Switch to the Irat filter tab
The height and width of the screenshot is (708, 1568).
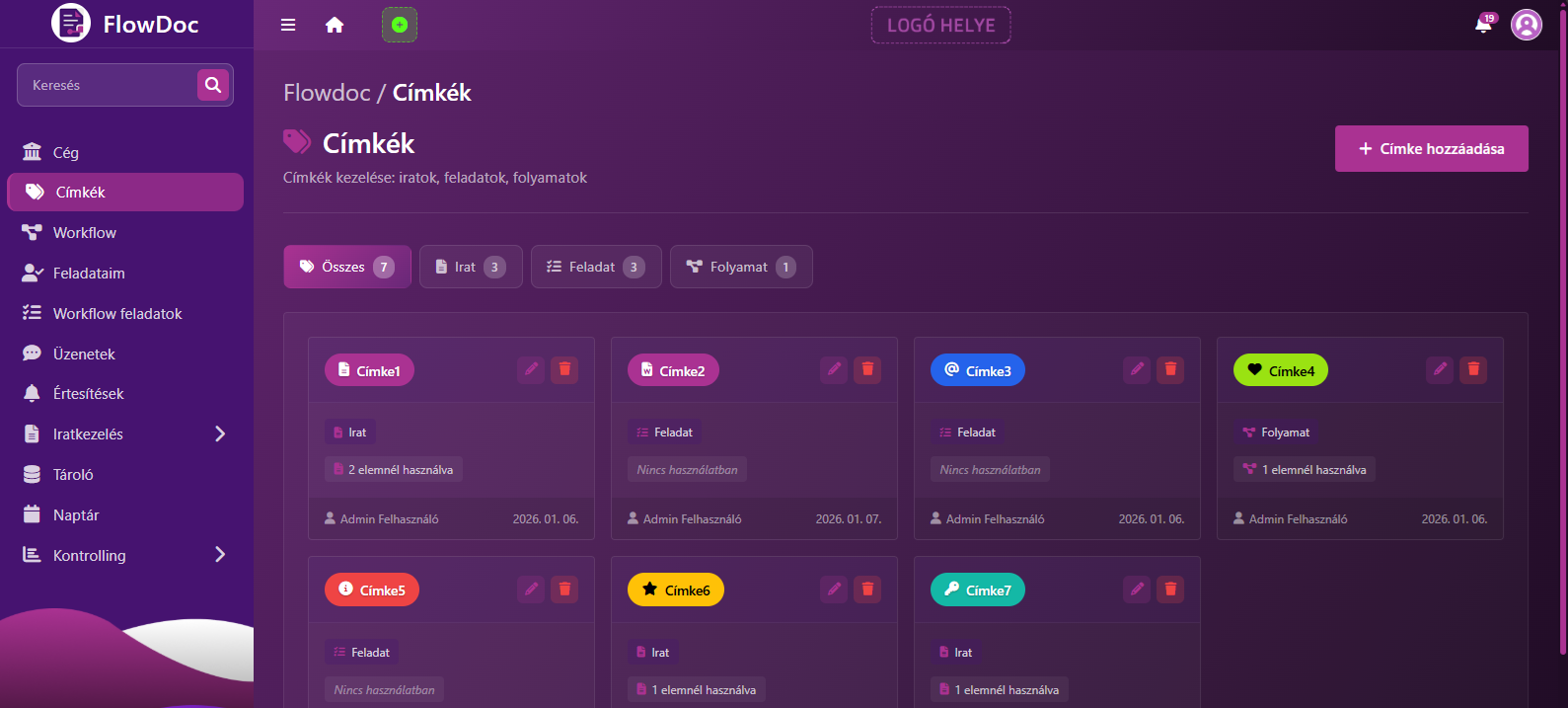(471, 267)
